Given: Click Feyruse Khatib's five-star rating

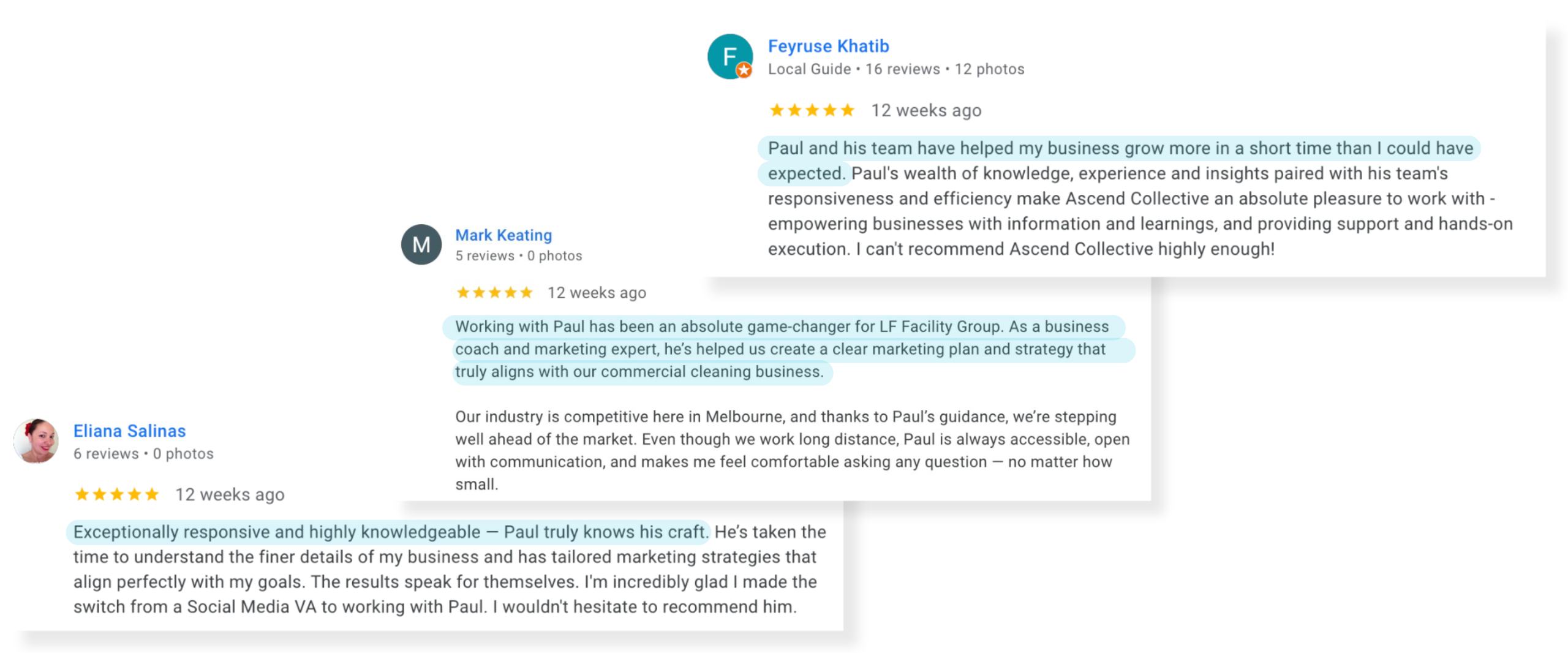Looking at the screenshot, I should (812, 110).
